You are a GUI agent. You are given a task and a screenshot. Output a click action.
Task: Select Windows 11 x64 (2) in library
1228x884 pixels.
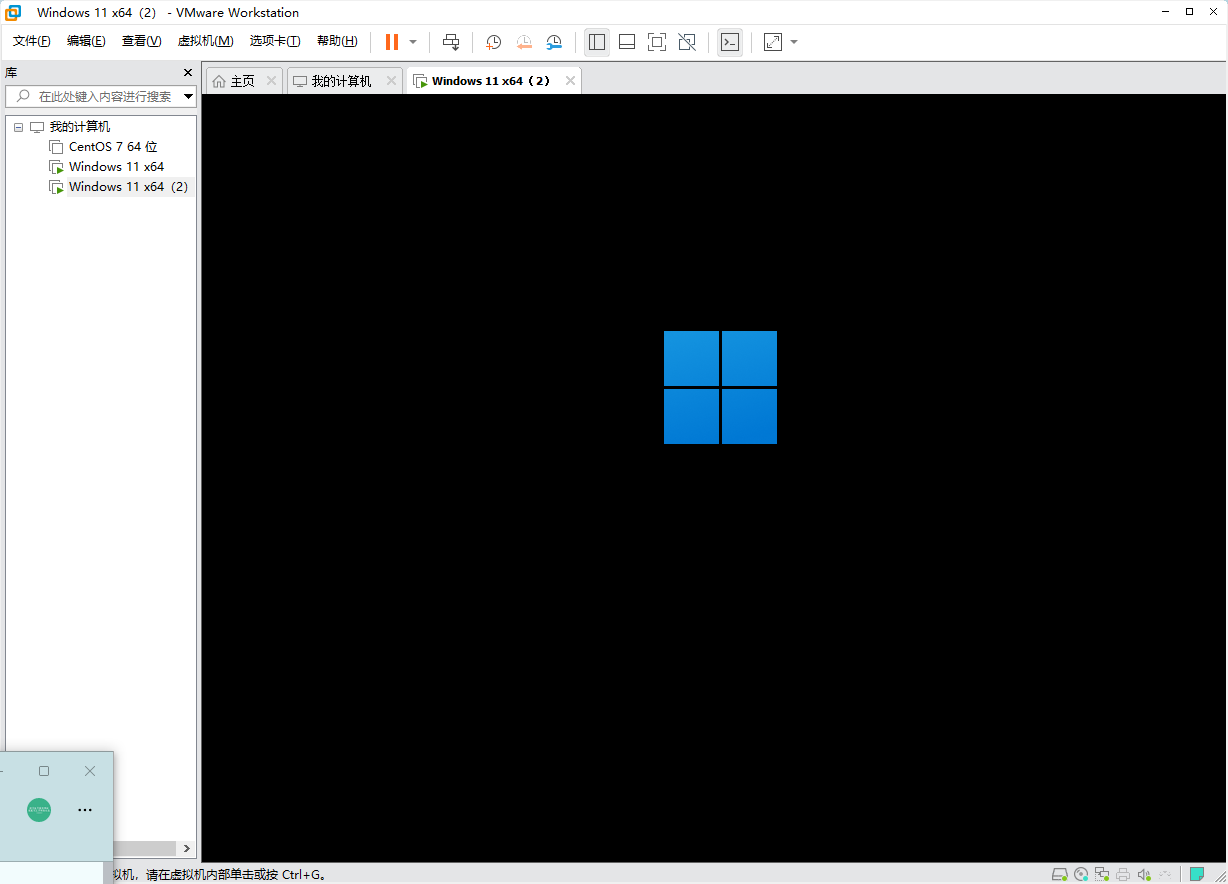[128, 187]
